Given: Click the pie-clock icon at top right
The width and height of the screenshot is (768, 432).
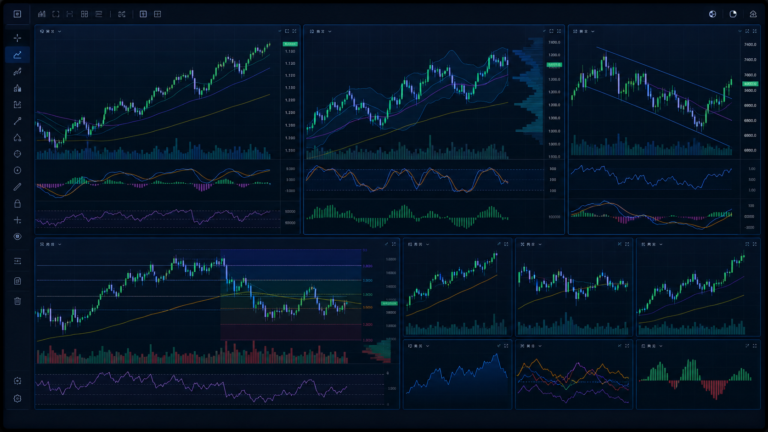Looking at the screenshot, I should [x=733, y=14].
